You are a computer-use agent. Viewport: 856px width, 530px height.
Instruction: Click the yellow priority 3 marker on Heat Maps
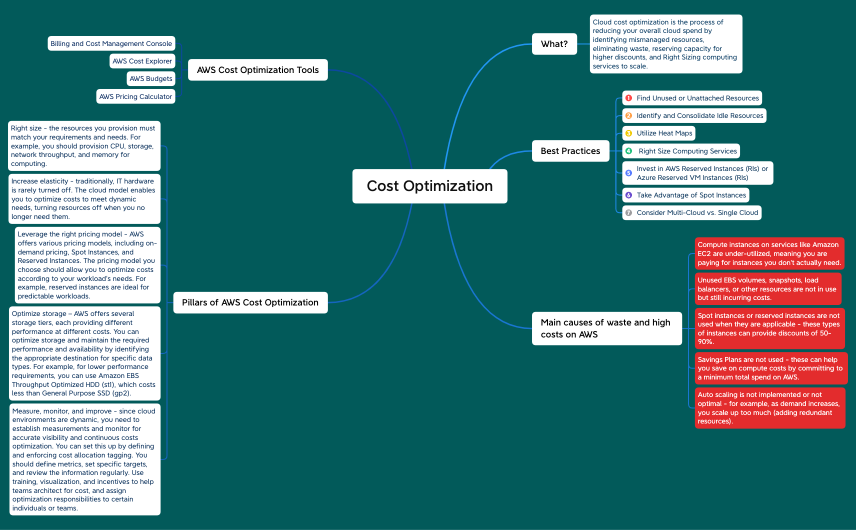pyautogui.click(x=628, y=133)
